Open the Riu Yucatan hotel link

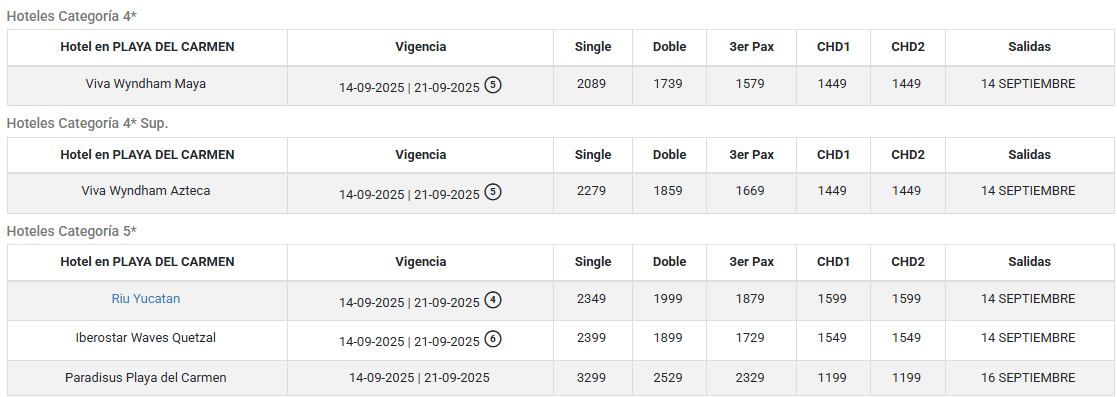146,299
